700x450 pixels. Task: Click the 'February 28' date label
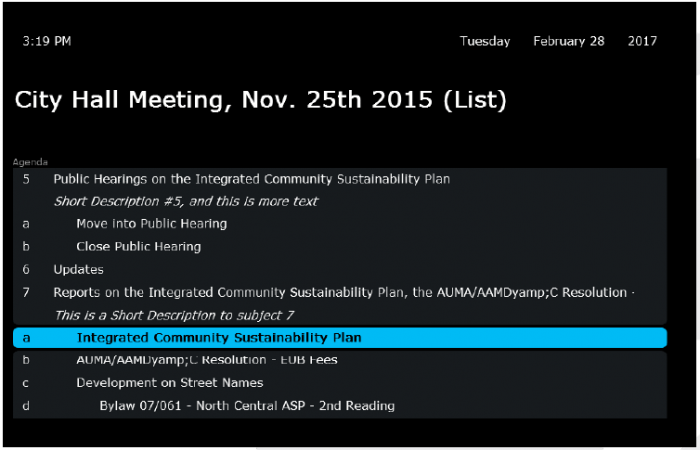pyautogui.click(x=568, y=42)
